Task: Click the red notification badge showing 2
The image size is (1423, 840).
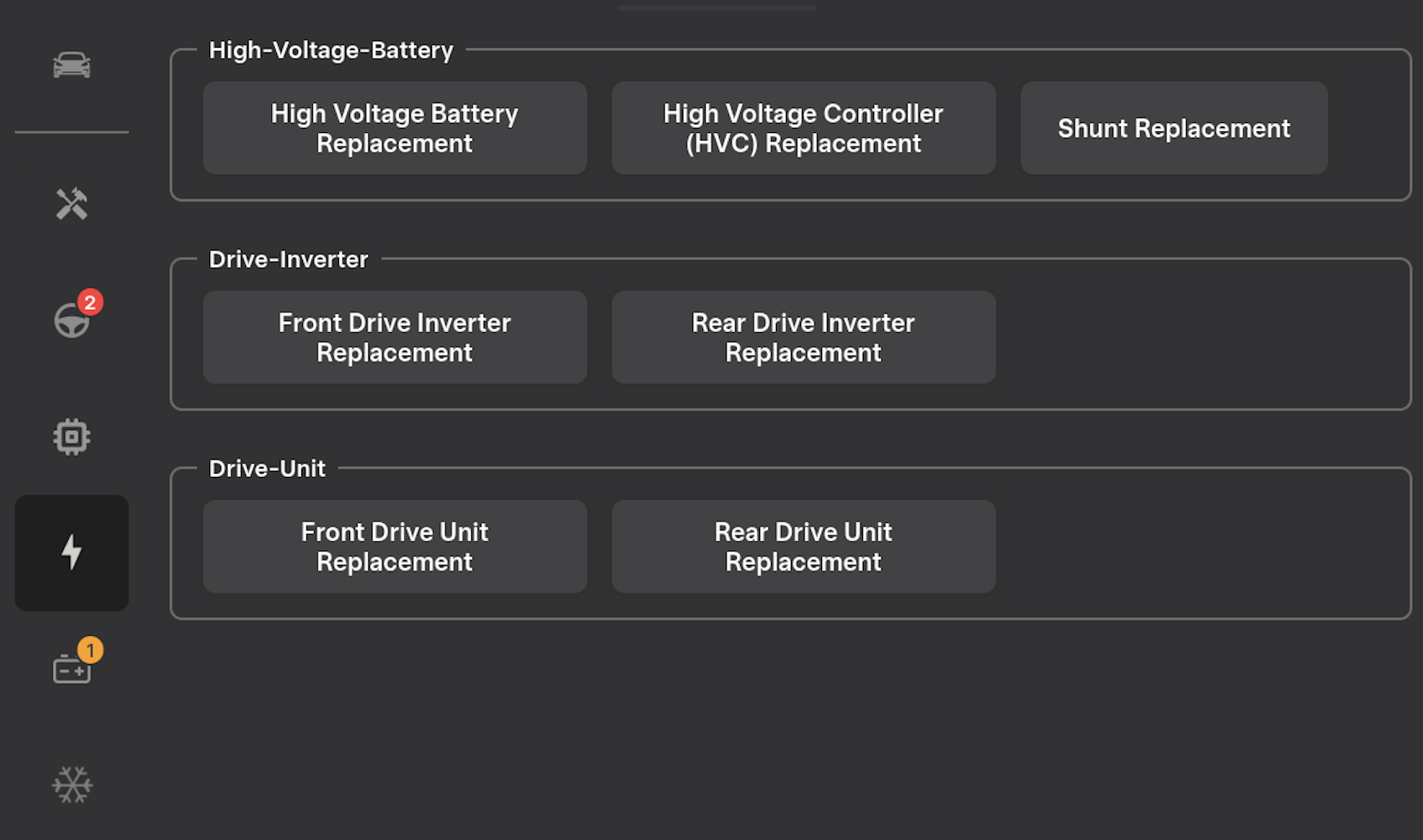Action: point(90,301)
